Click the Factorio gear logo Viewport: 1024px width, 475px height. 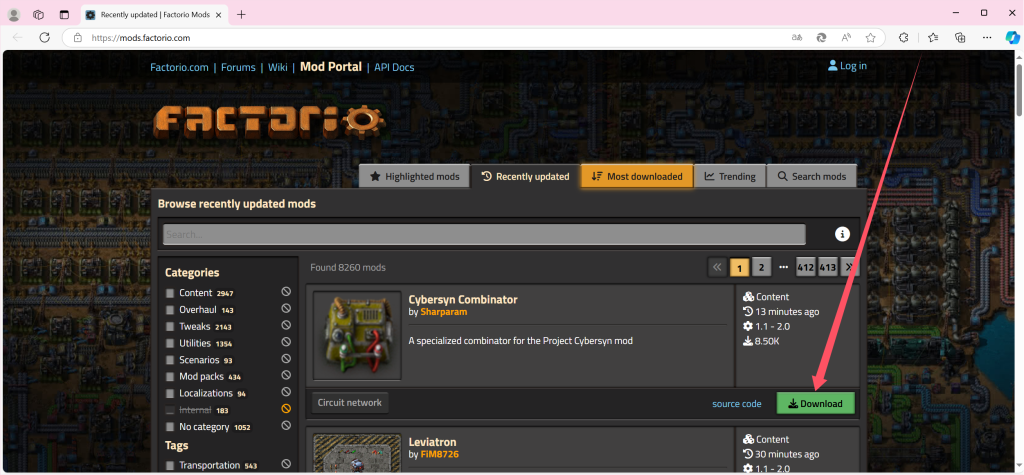(269, 121)
